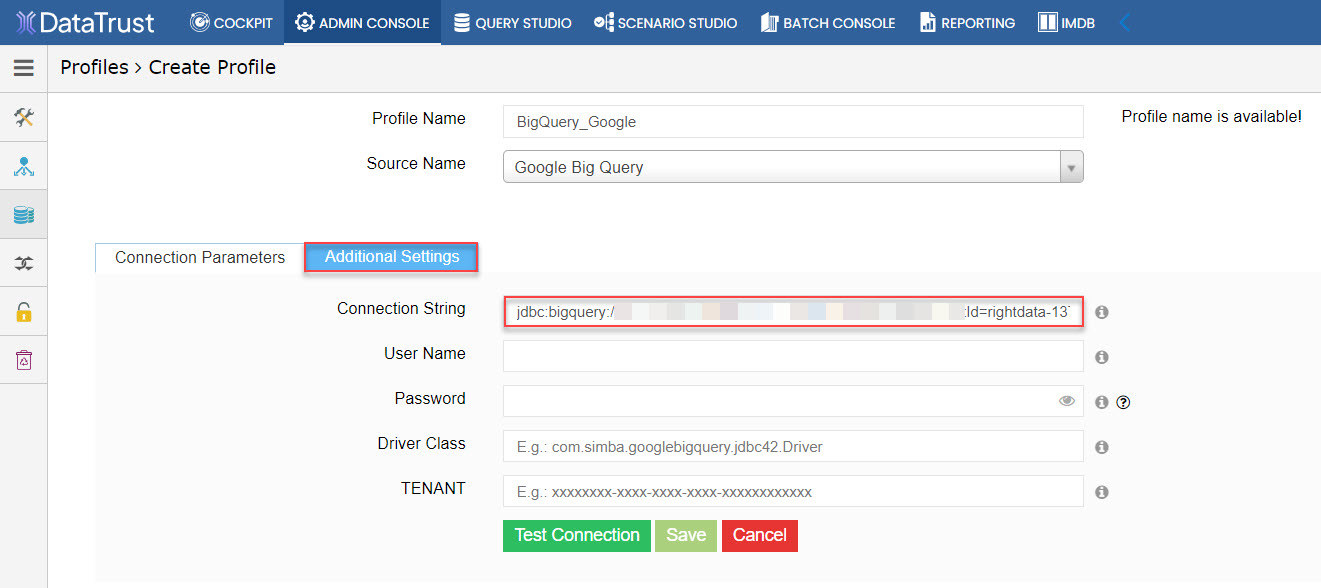This screenshot has height=588, width=1321.
Task: Open the recycle bin sidebar icon
Action: [x=24, y=359]
